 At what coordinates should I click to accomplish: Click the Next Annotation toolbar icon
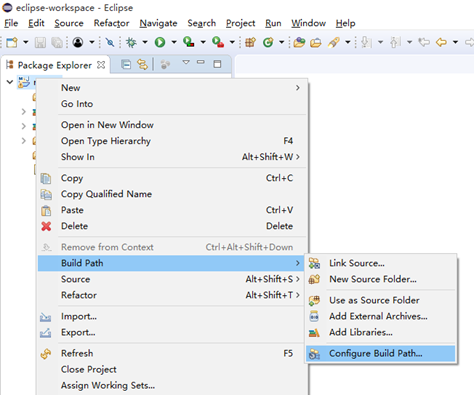[366, 42]
